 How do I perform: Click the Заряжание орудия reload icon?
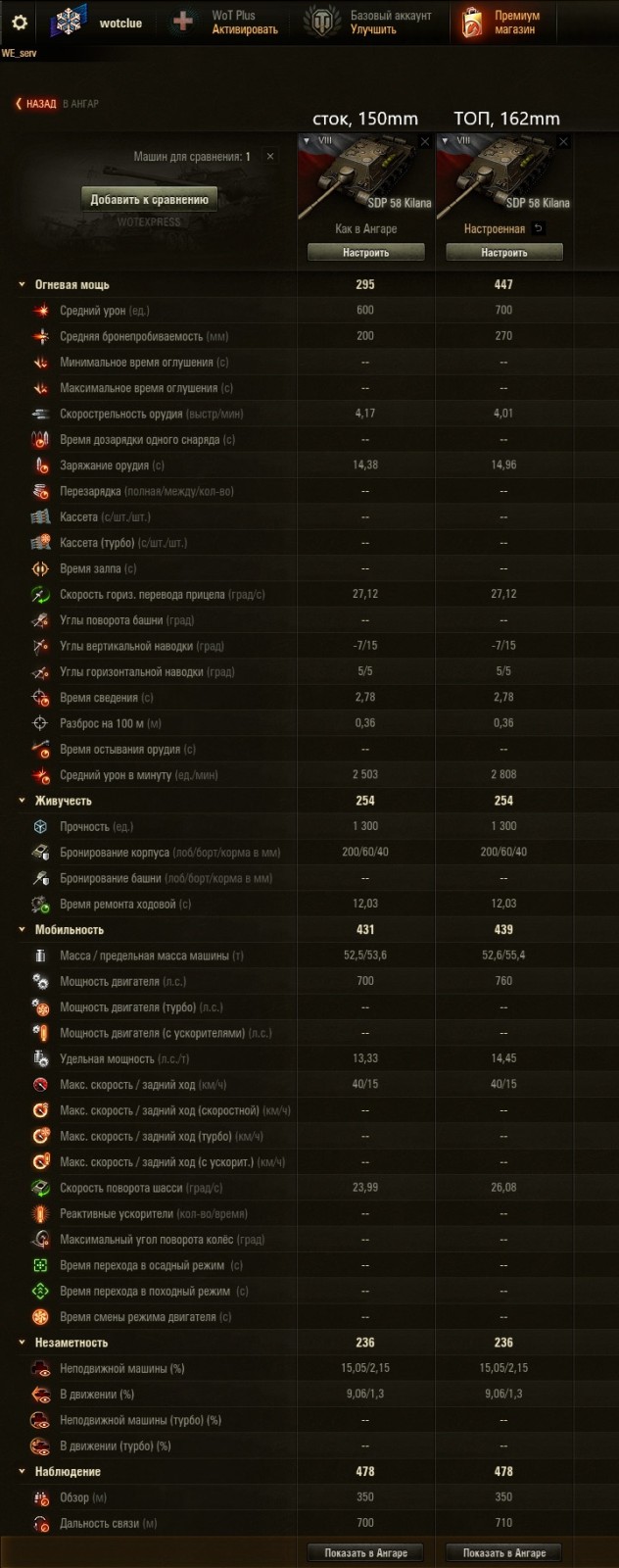pyautogui.click(x=39, y=464)
